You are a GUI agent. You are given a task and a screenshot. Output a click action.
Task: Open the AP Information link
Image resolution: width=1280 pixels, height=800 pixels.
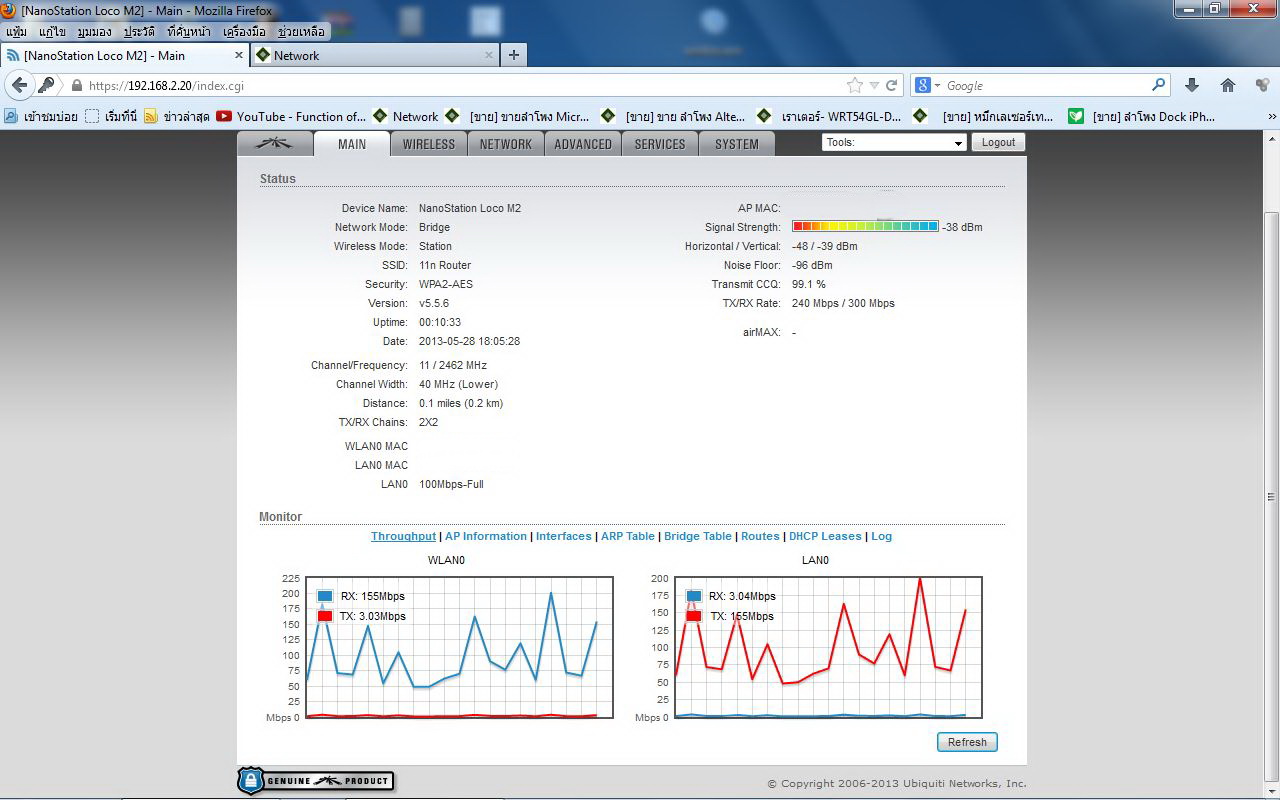(486, 536)
